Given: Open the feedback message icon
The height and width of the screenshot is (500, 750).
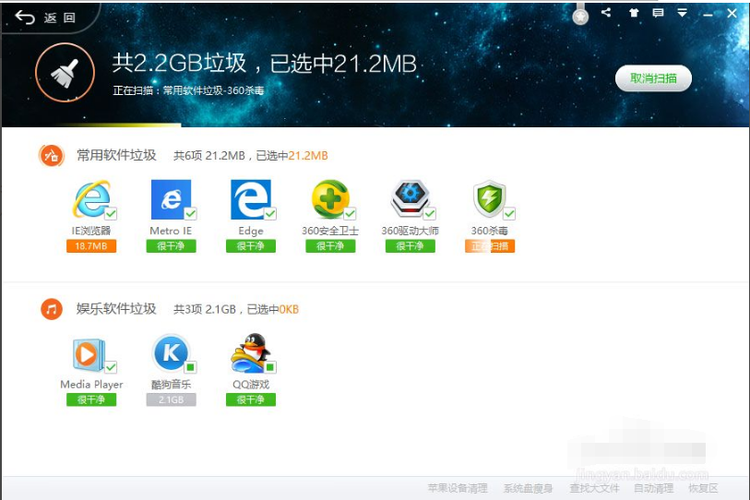Looking at the screenshot, I should coord(658,13).
